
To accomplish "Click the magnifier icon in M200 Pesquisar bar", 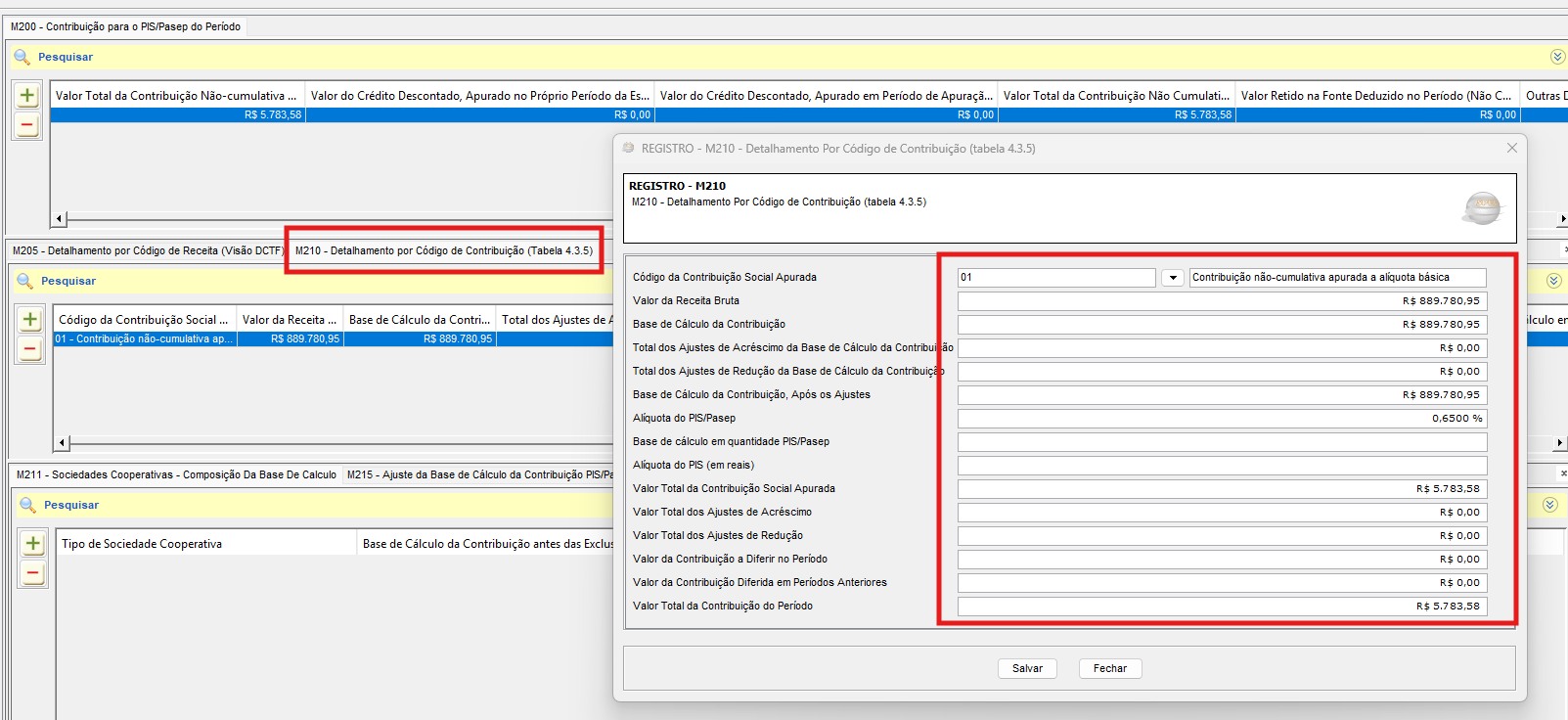I will [x=22, y=57].
